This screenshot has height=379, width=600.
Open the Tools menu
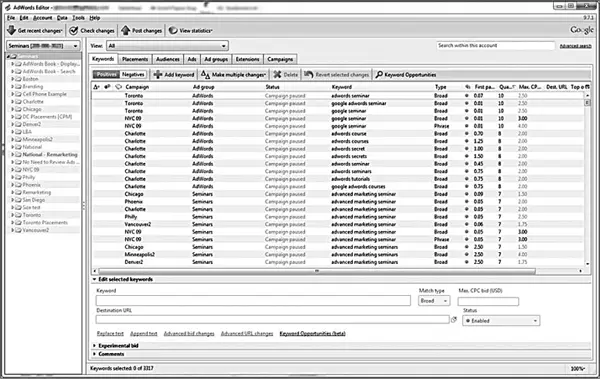(x=78, y=18)
